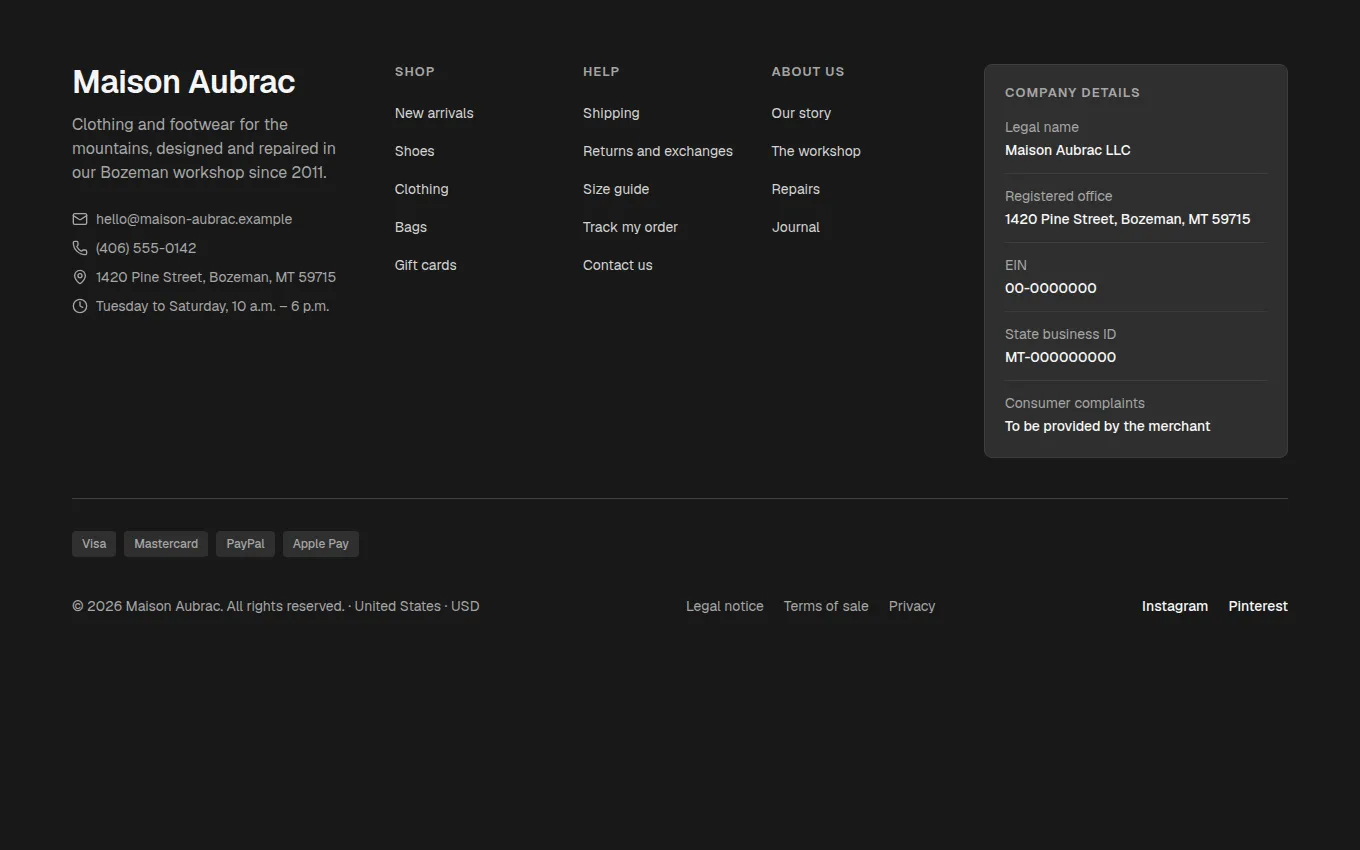Select the legal name Maison Aubrac LLC
The width and height of the screenshot is (1360, 850).
(1068, 150)
